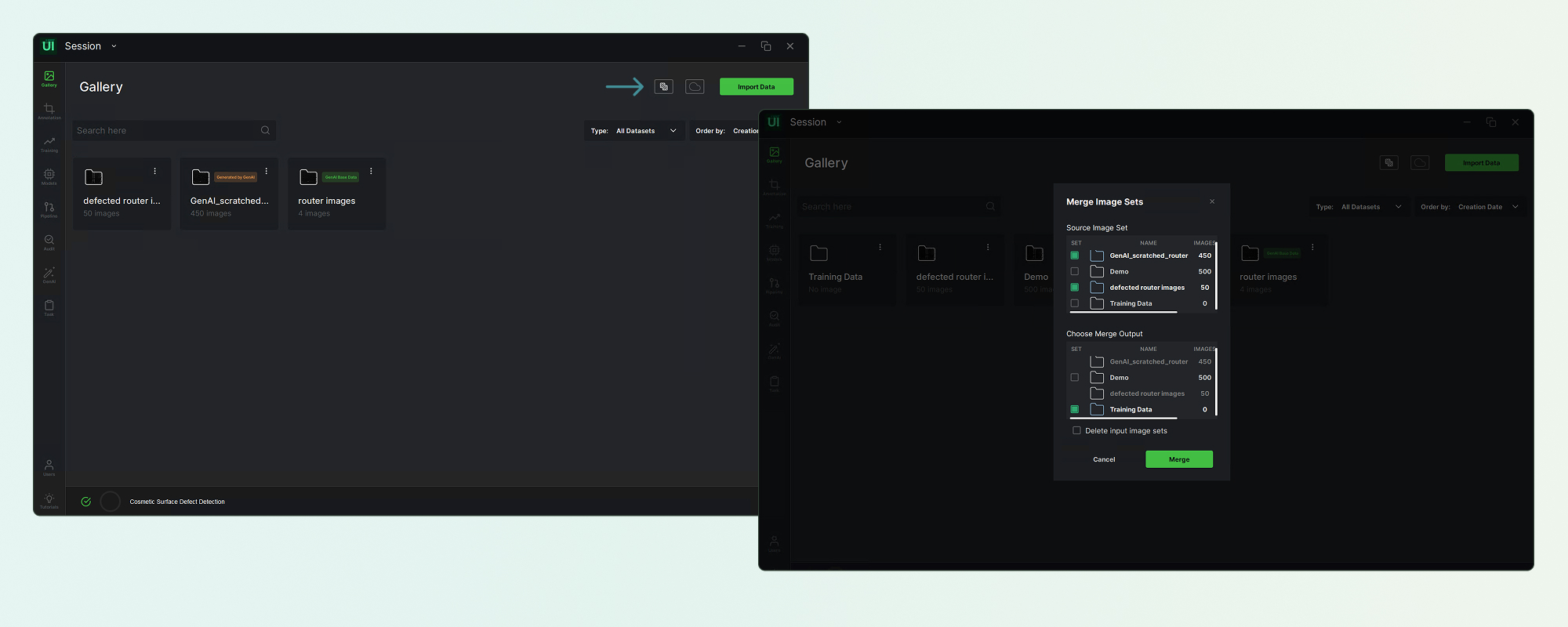This screenshot has width=1568, height=627.
Task: Click the Search here field in left window
Action: 174,130
